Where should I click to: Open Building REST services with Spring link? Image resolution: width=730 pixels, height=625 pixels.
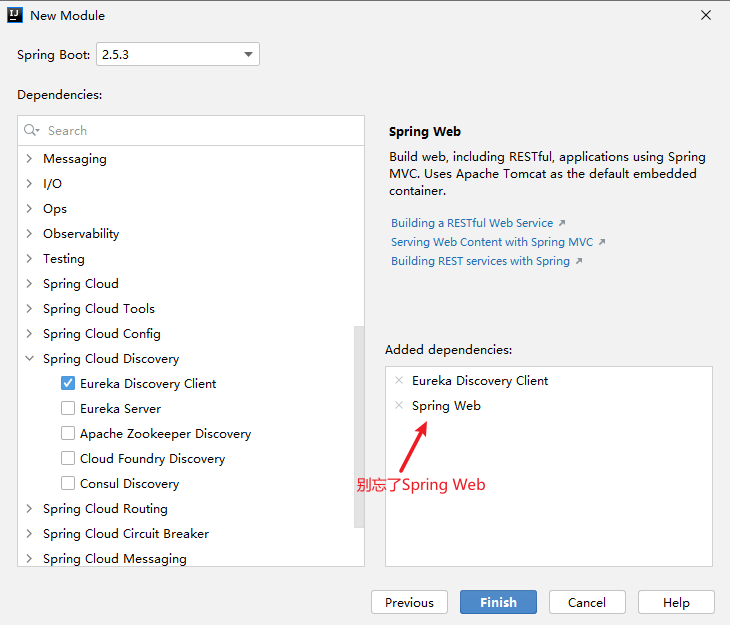(480, 261)
